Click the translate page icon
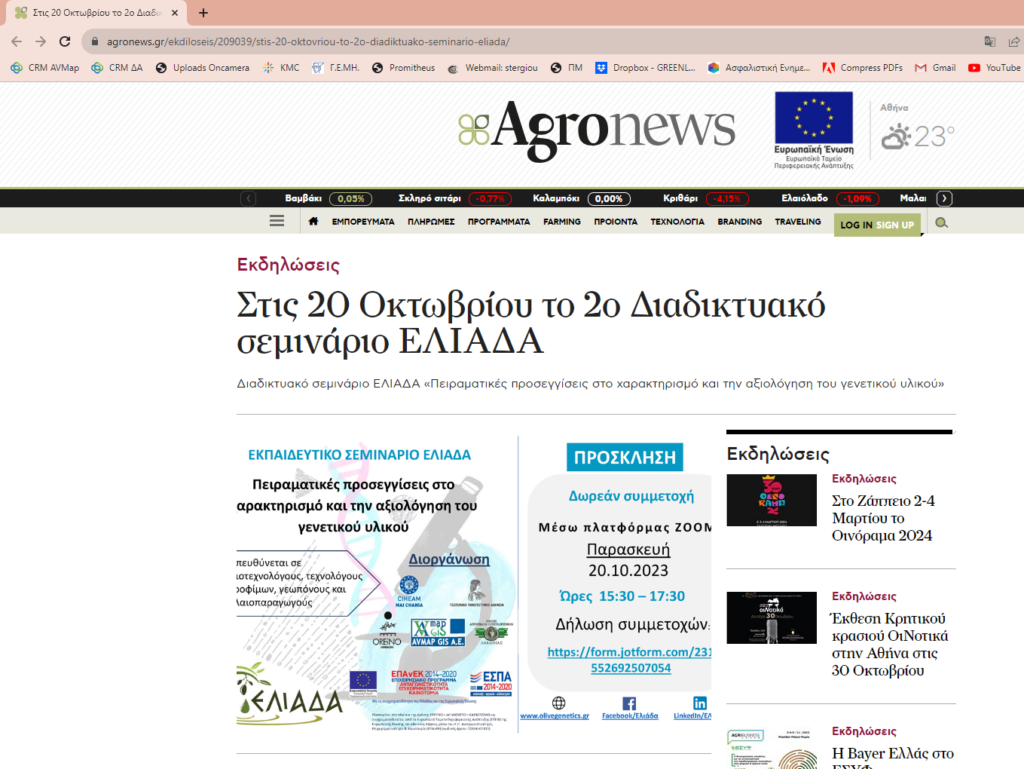 point(990,41)
